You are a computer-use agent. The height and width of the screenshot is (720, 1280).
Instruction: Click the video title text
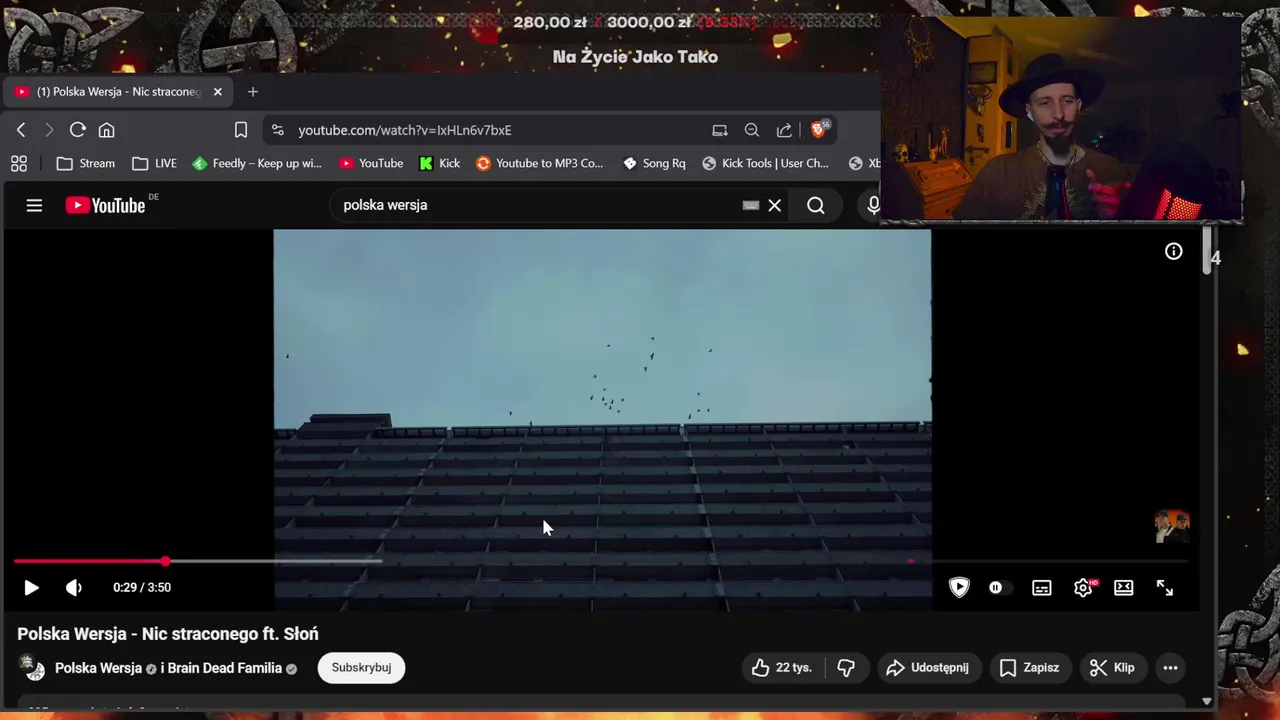[x=168, y=634]
